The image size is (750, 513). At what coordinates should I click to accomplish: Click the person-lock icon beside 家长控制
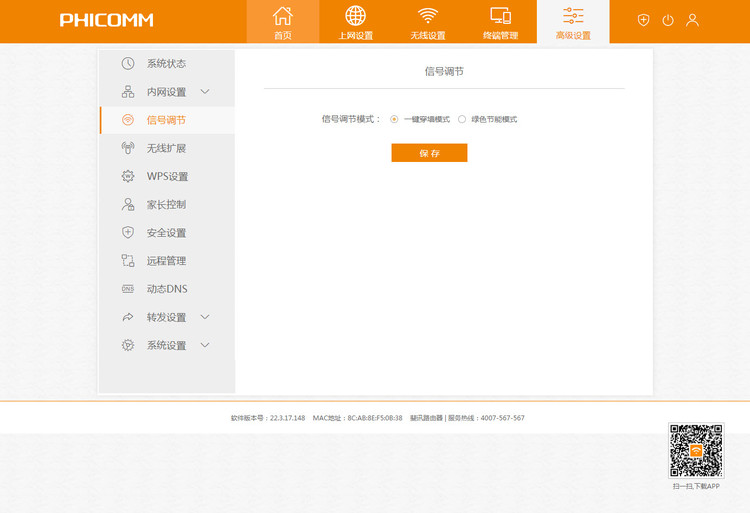tap(128, 204)
